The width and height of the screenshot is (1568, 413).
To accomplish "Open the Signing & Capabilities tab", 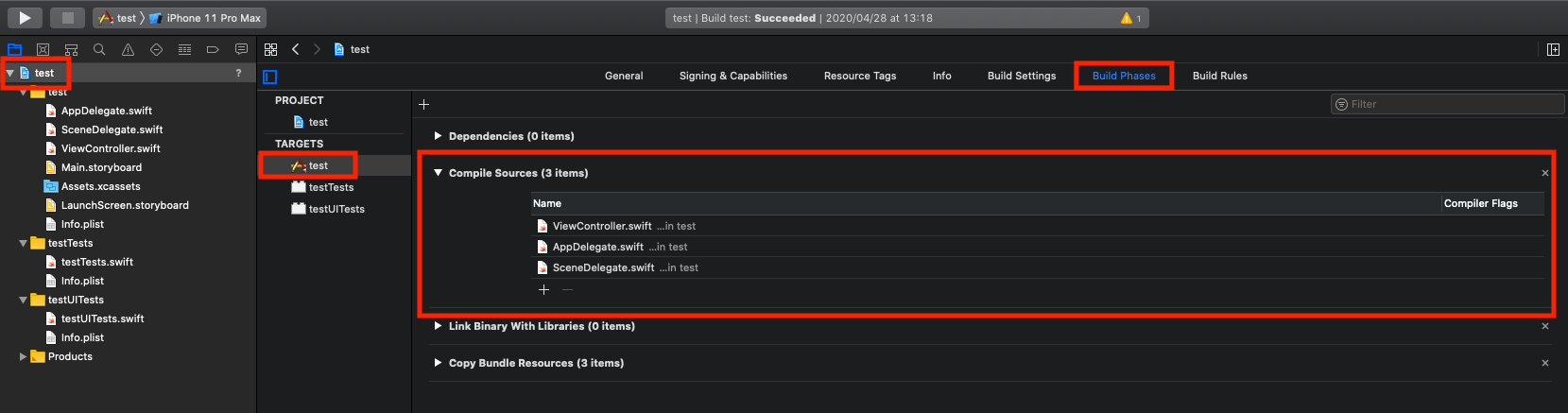I will [x=732, y=76].
